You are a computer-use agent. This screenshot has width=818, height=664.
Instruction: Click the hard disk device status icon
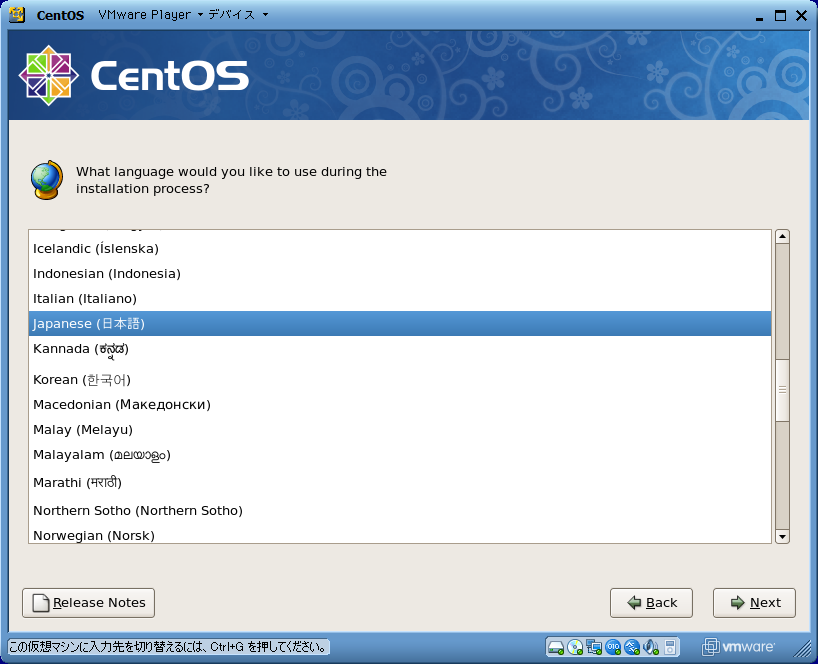point(556,648)
